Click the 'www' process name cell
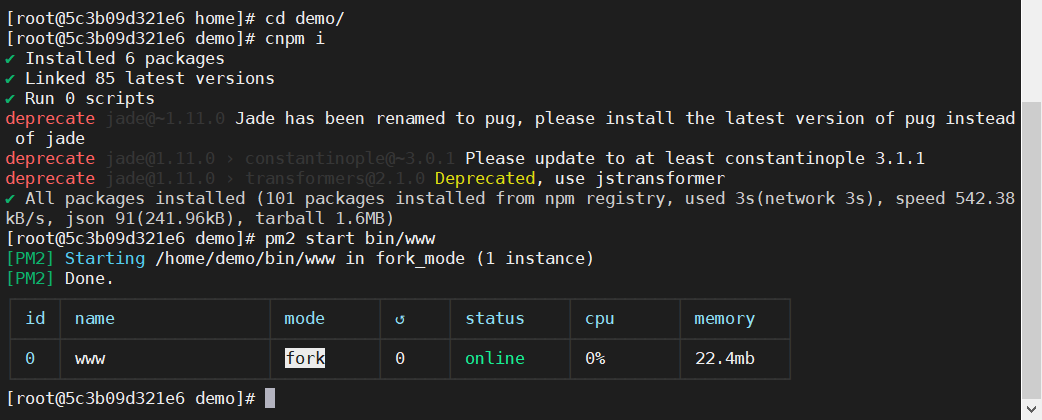This screenshot has height=420, width=1042. tap(90, 359)
